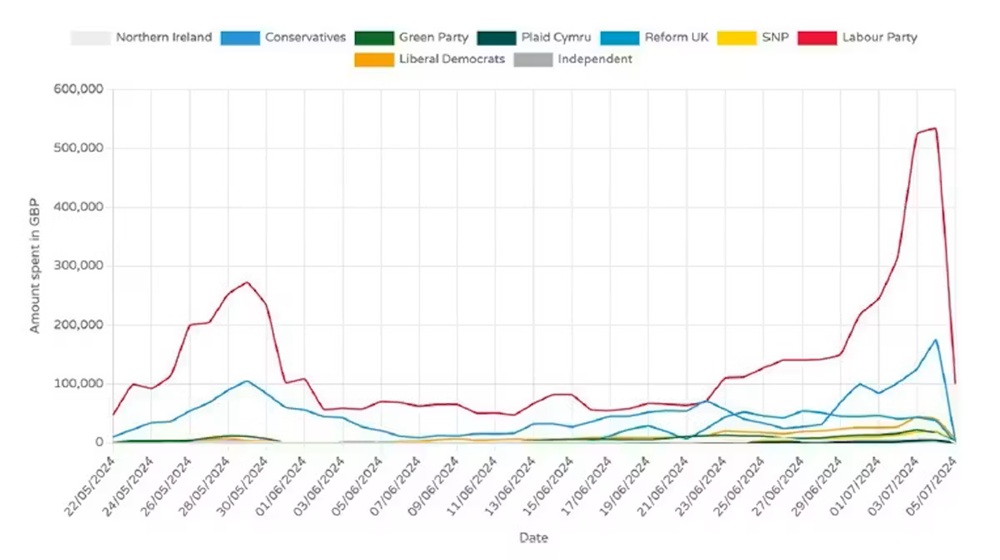Screen dimensions: 1000x560
Task: Click the 'Amount spent in GBP' axis title
Action: point(34,265)
